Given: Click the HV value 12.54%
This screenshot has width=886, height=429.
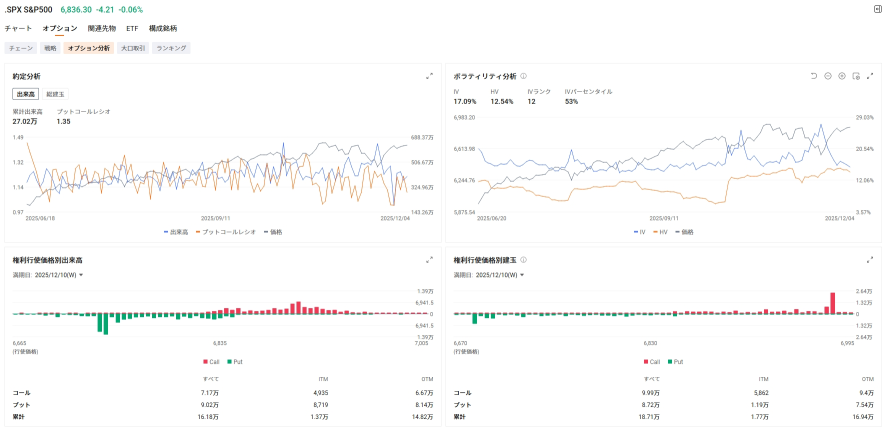Looking at the screenshot, I should coord(502,102).
